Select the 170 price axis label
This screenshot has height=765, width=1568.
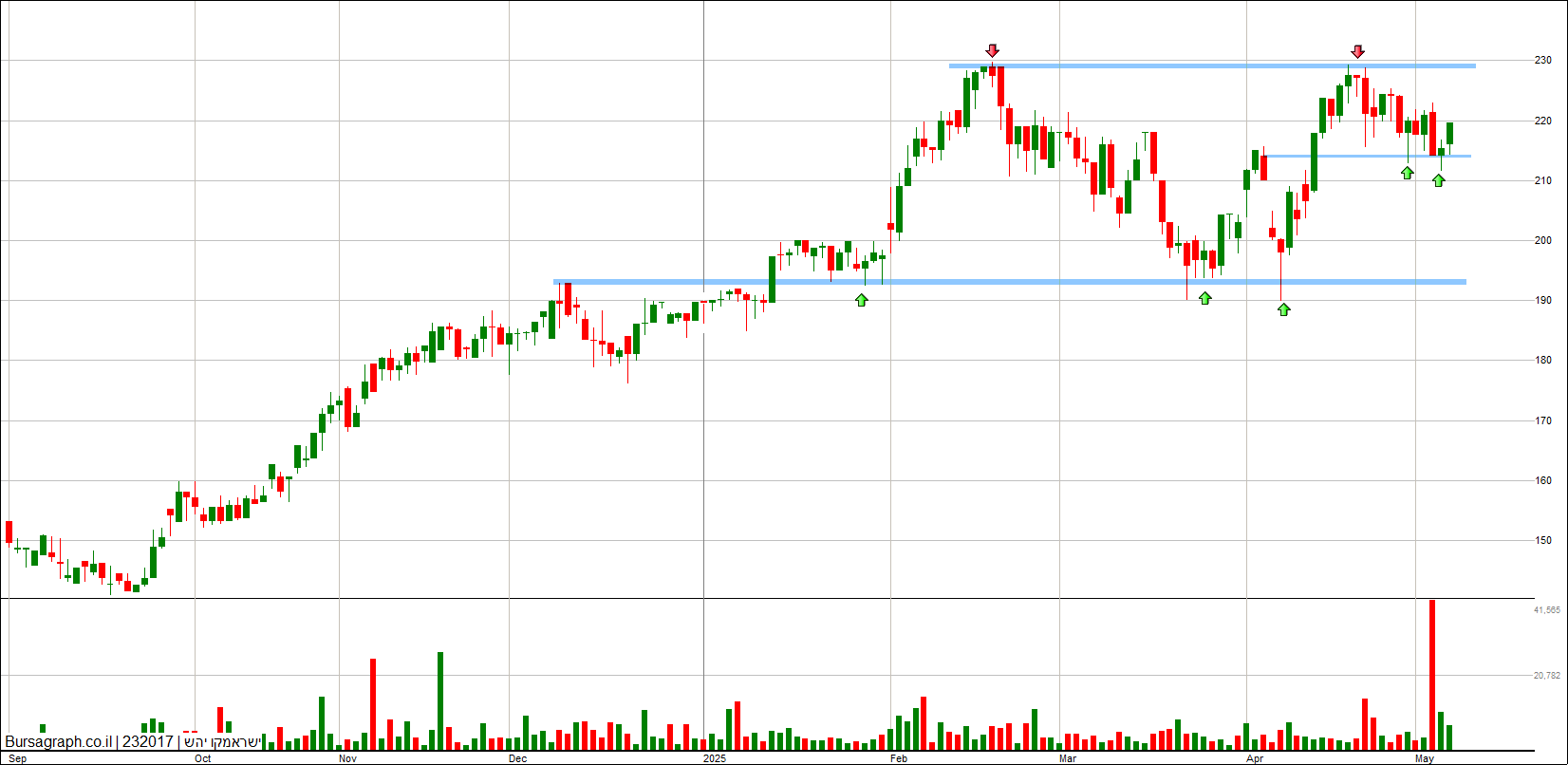pyautogui.click(x=1542, y=420)
